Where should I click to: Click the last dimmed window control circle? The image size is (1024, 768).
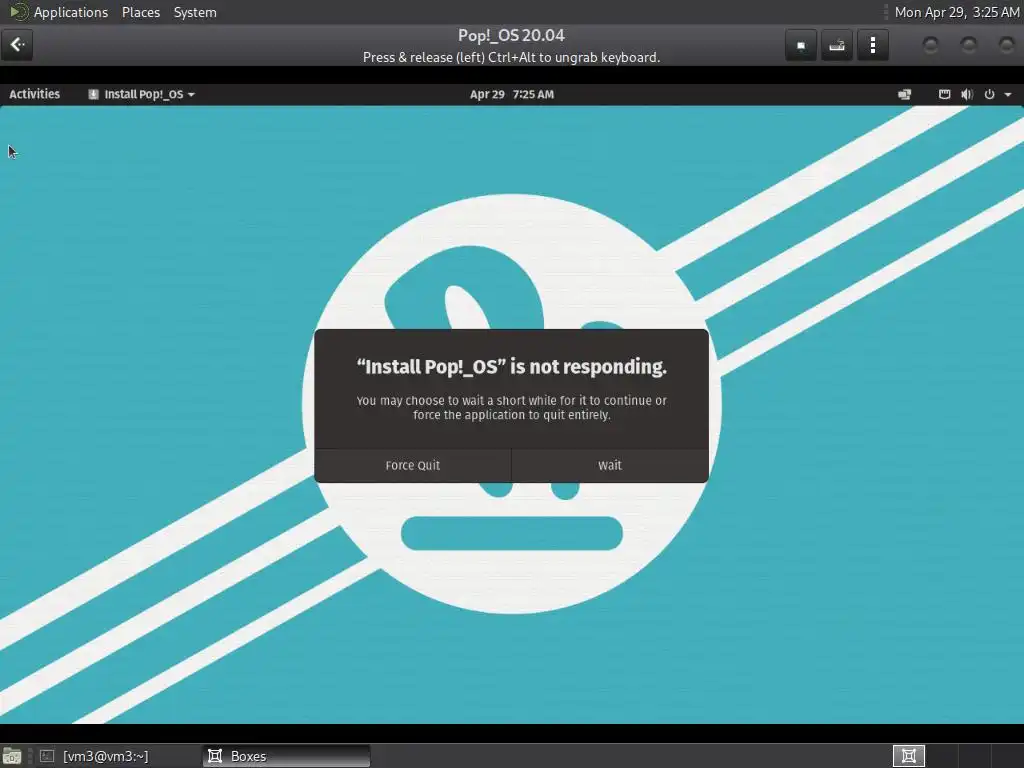click(1006, 45)
